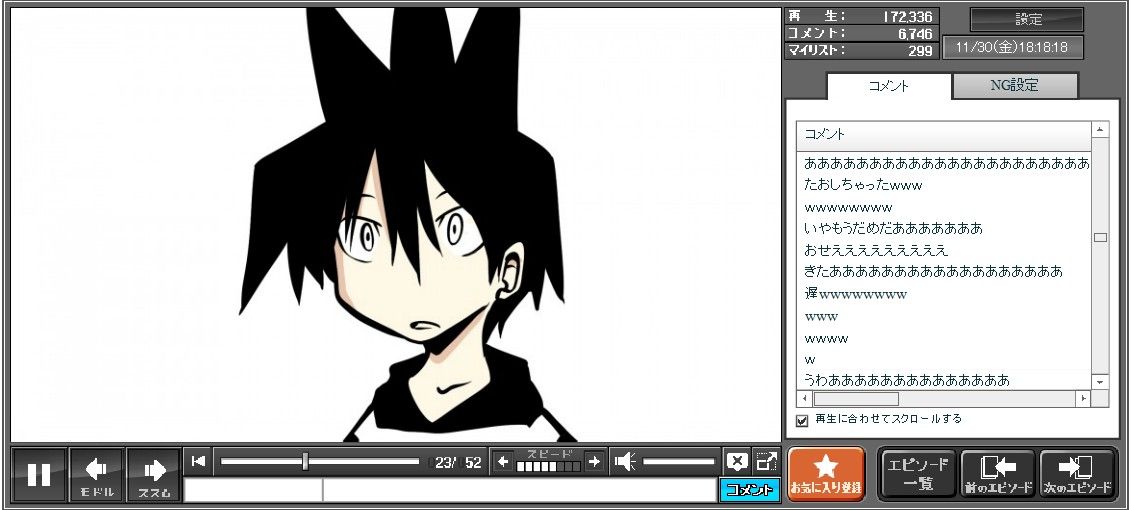Click the comment text input field
The image size is (1131, 510).
pyautogui.click(x=518, y=490)
